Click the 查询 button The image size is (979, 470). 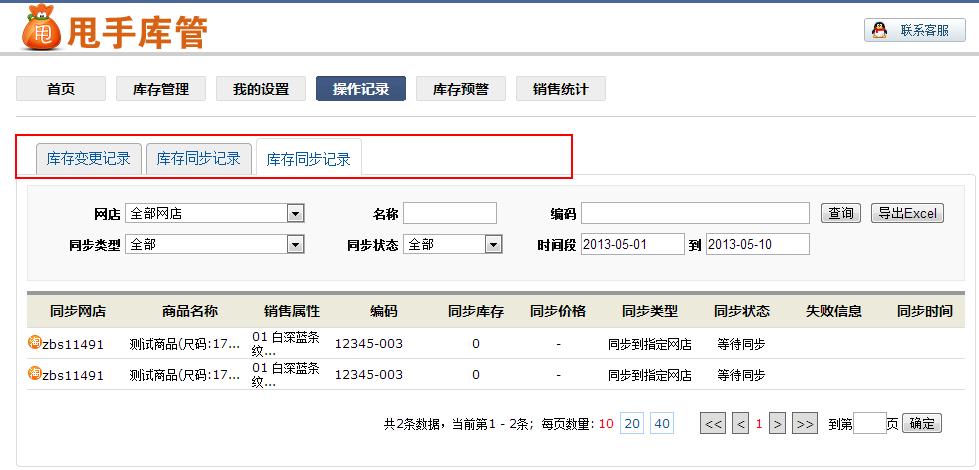click(841, 213)
